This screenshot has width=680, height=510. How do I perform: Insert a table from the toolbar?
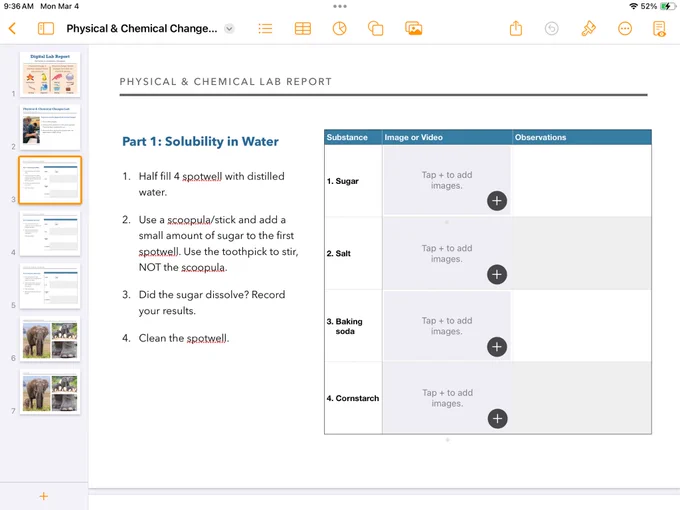point(302,29)
